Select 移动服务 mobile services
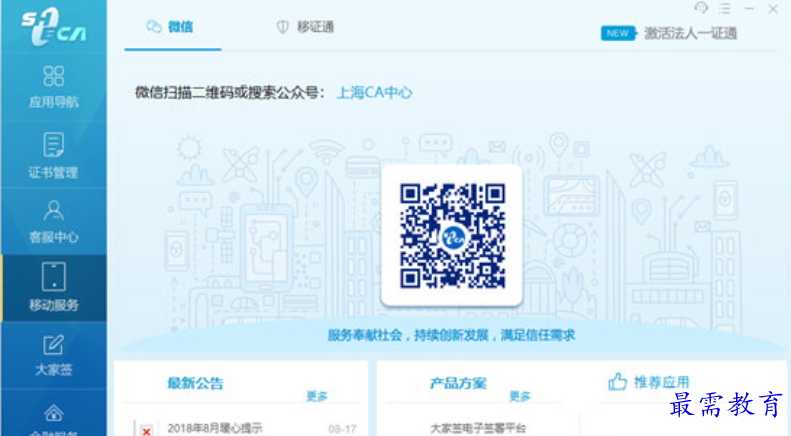791x436 pixels. (53, 287)
